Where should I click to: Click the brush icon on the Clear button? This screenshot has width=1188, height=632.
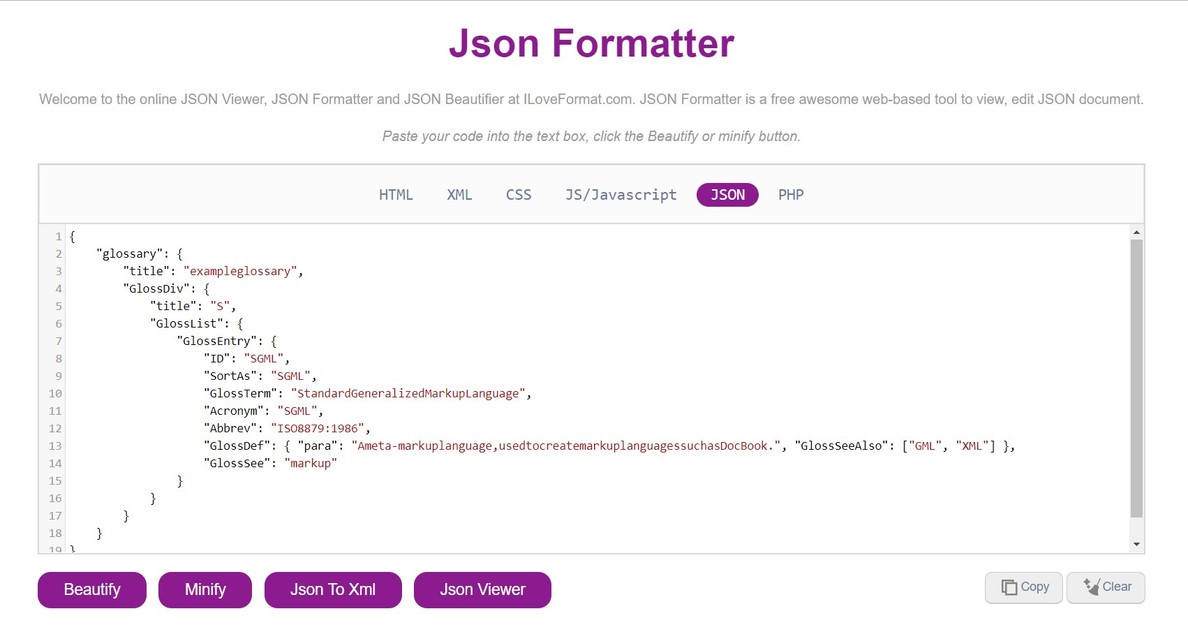tap(1091, 587)
